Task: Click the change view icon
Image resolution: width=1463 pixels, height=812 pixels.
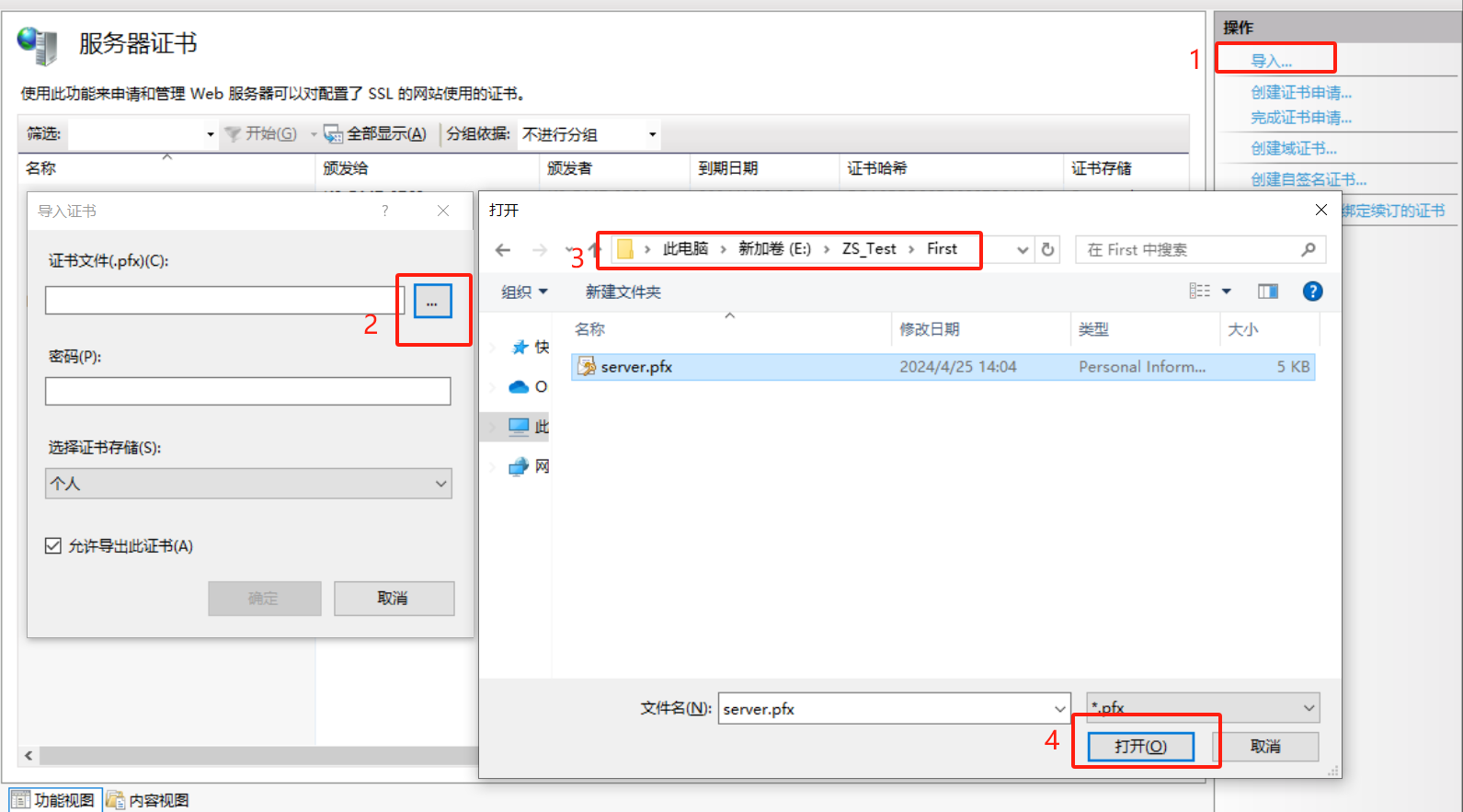Action: [x=1199, y=291]
